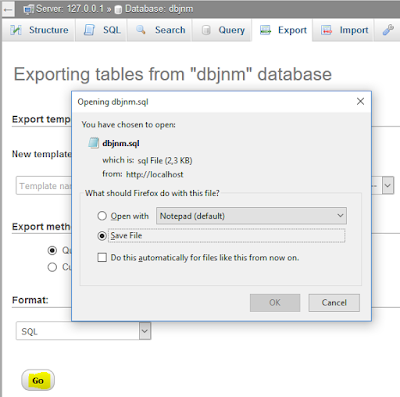This screenshot has height=397, width=400.
Task: Click the page heading Exporting tables
Action: coord(173,74)
